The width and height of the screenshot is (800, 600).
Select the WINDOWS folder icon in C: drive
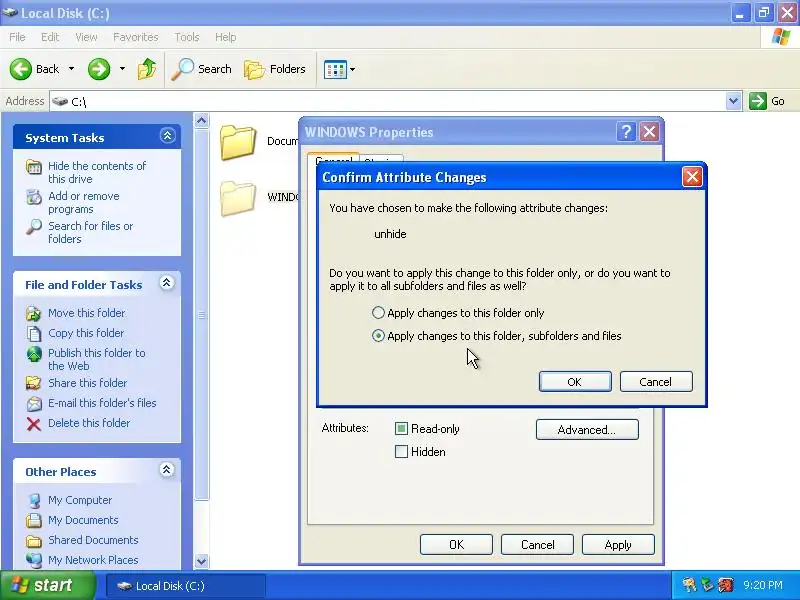tap(238, 198)
